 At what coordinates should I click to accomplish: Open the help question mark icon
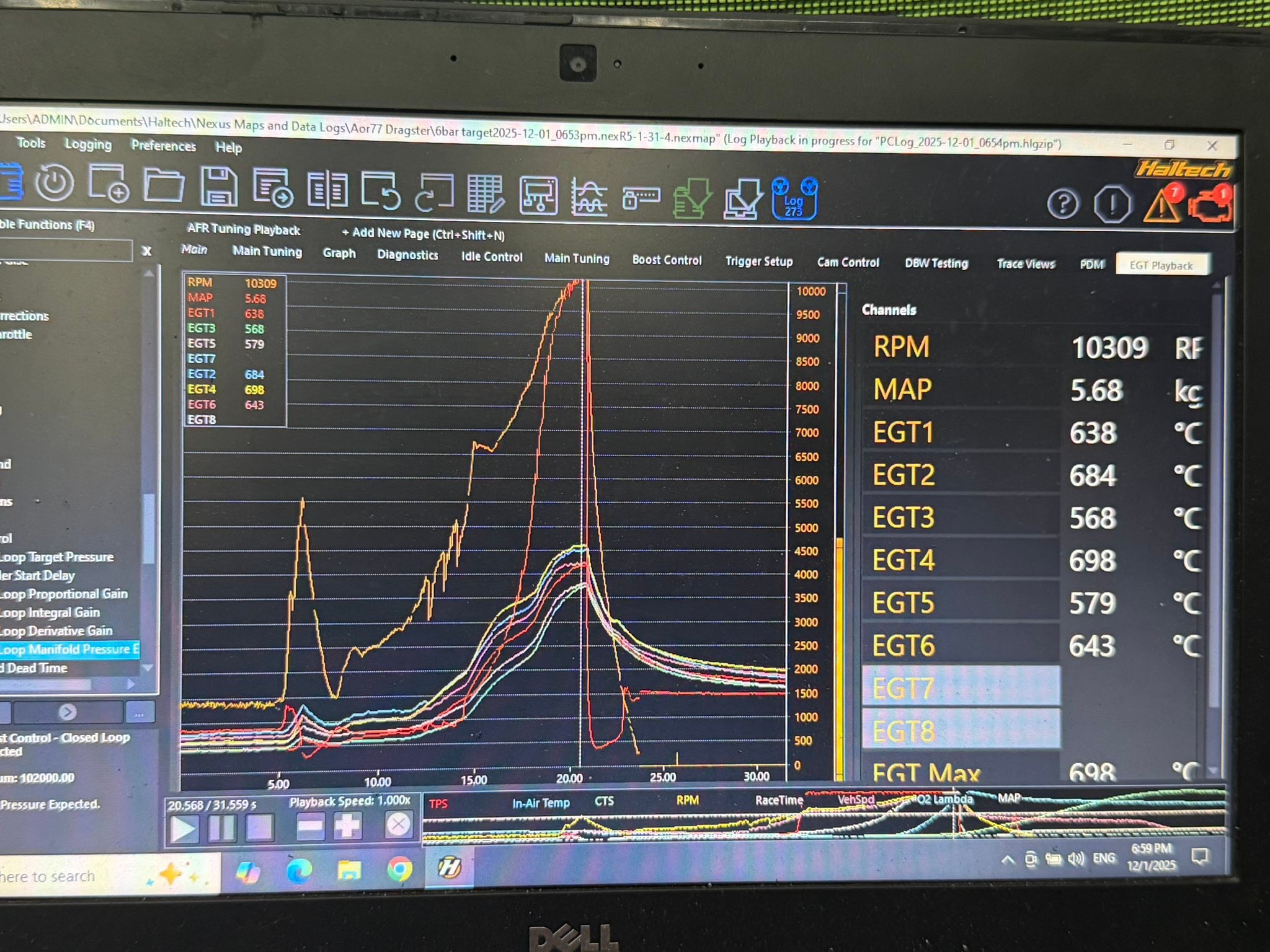[x=1063, y=204]
